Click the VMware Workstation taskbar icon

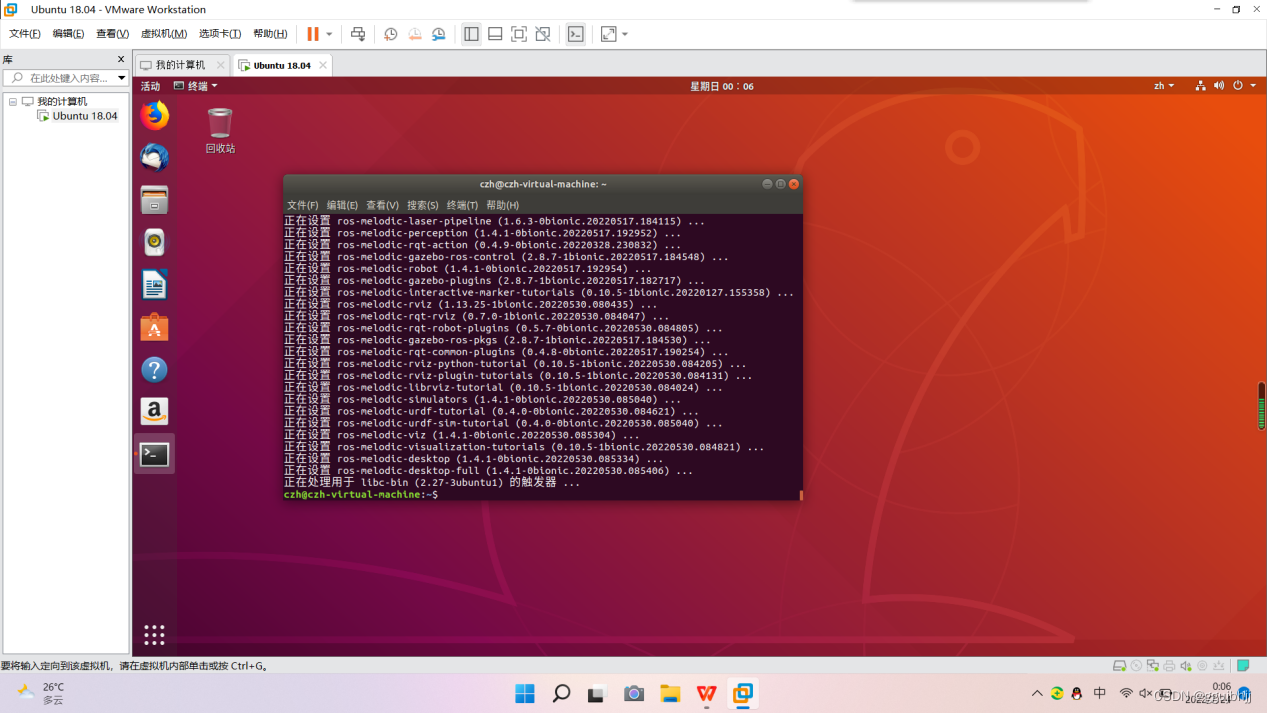point(743,694)
